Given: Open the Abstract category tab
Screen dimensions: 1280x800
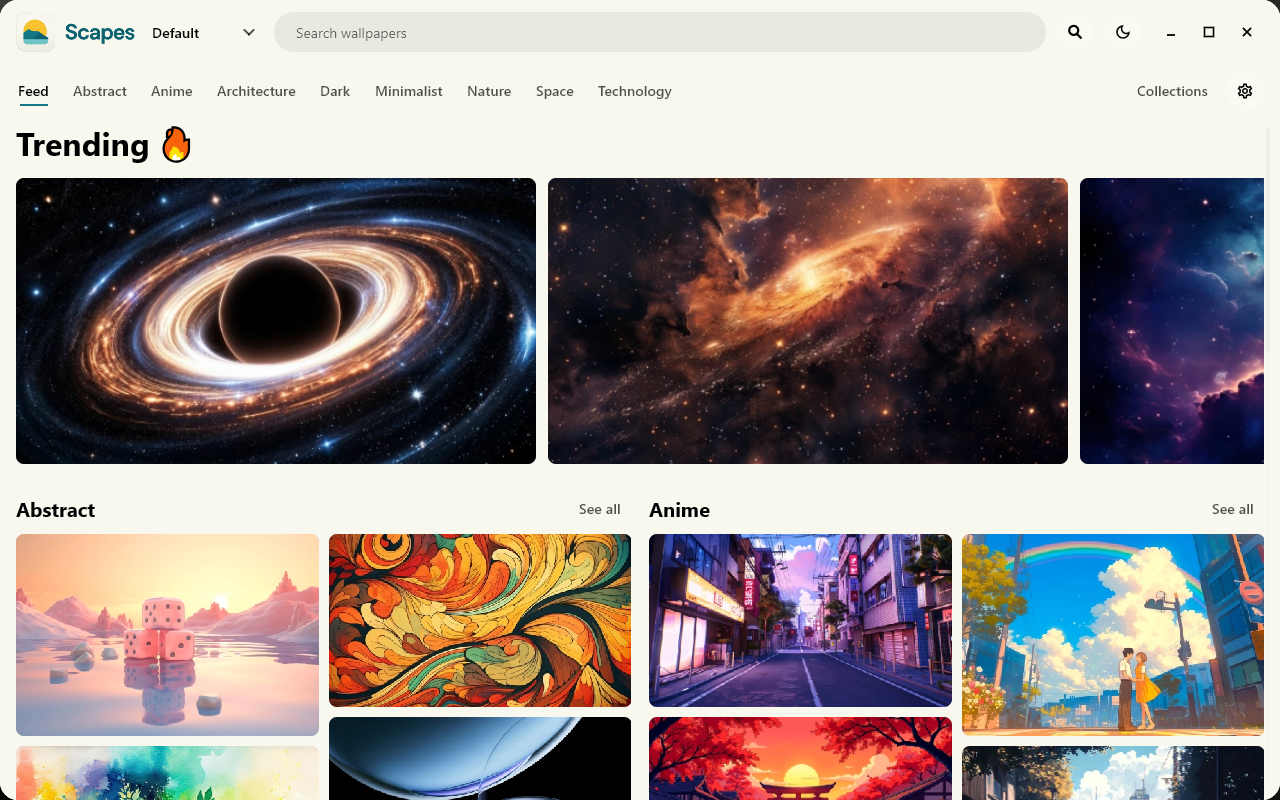Looking at the screenshot, I should point(100,91).
